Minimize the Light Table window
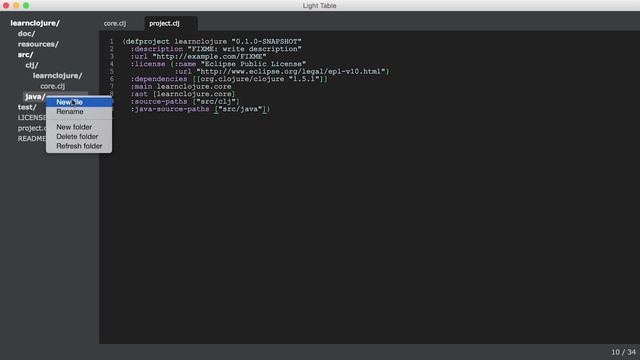640x360 pixels. (x=16, y=5)
